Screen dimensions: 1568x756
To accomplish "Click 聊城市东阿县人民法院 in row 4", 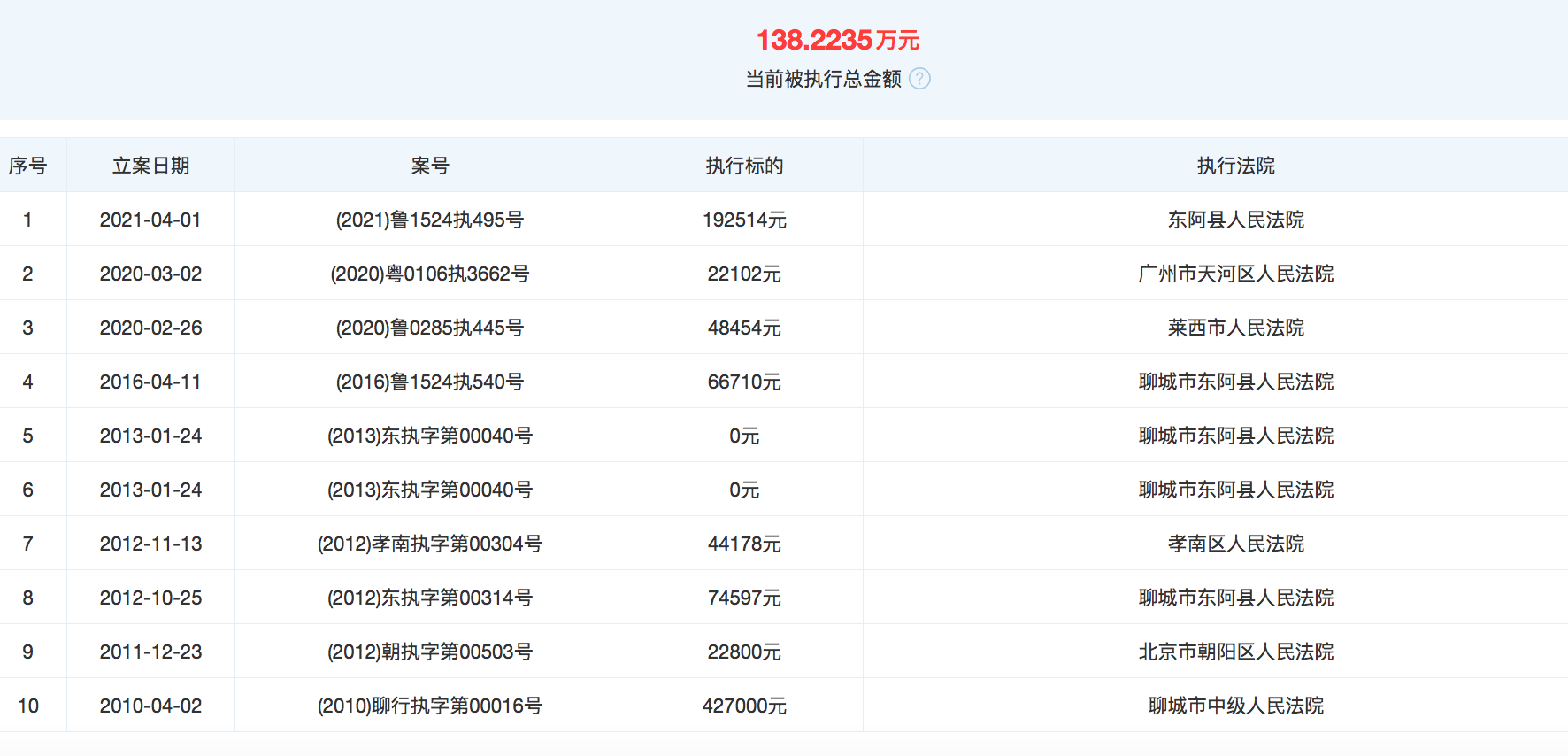I will pos(1235,382).
